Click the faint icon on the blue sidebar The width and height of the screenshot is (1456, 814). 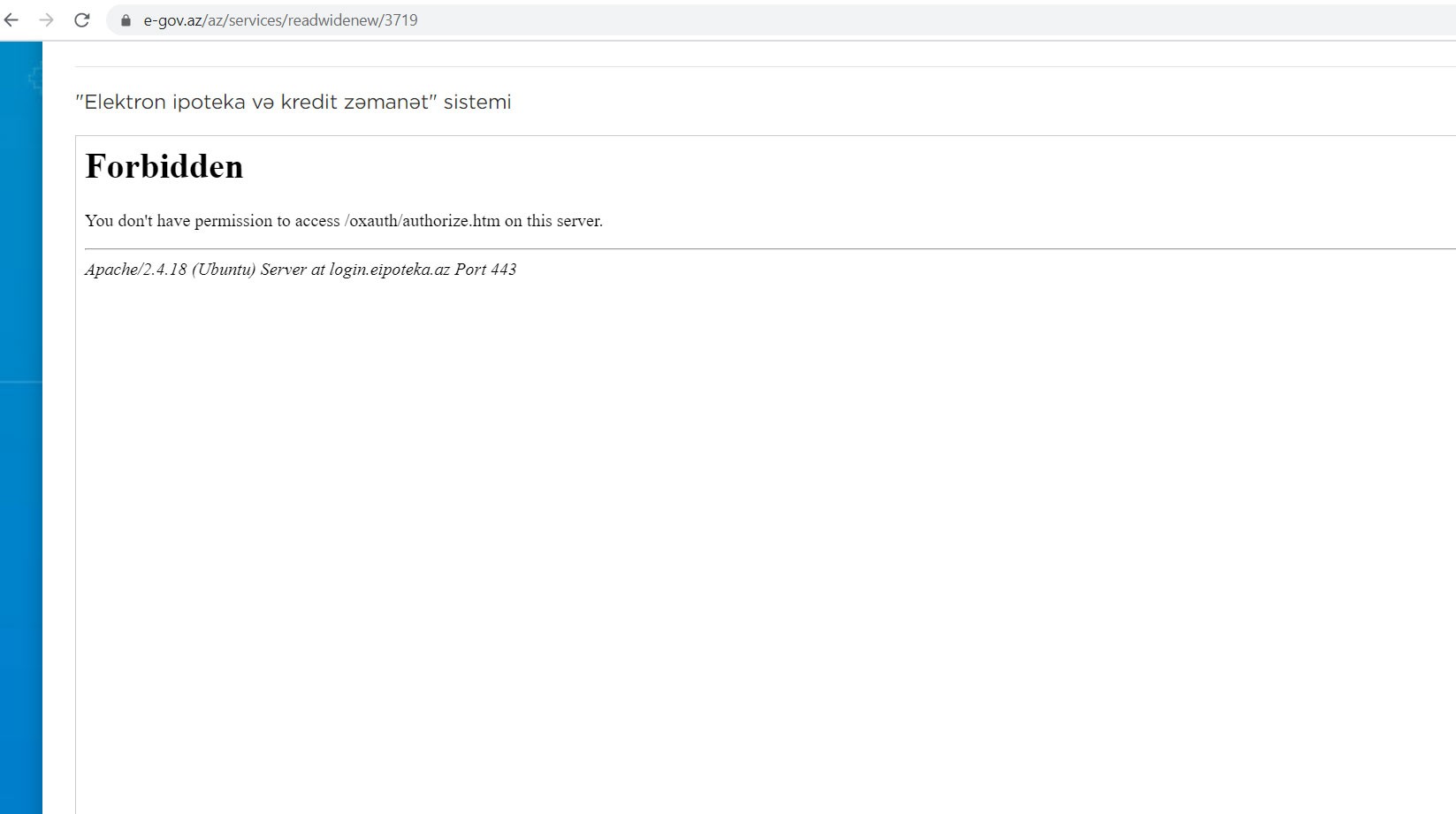(x=35, y=79)
